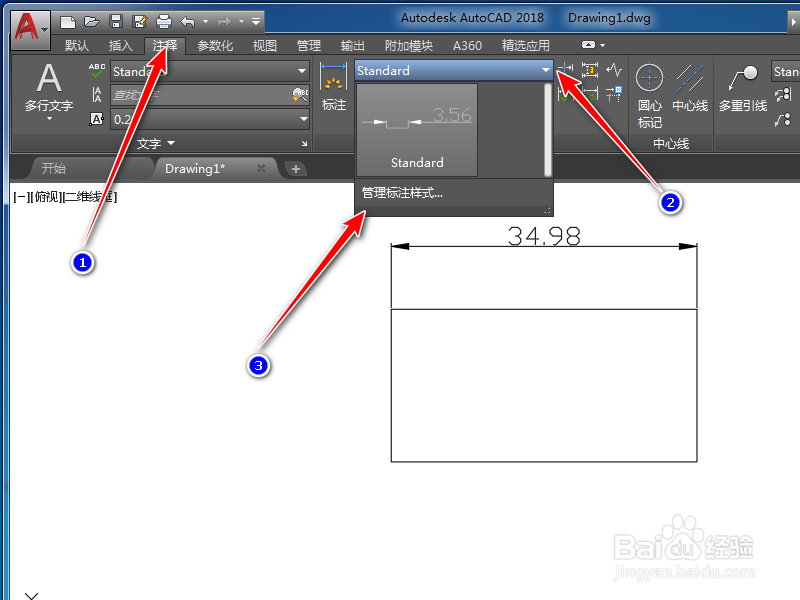Open the 精选应用 ribbon tab
Viewport: 800px width, 600px height.
tap(526, 46)
